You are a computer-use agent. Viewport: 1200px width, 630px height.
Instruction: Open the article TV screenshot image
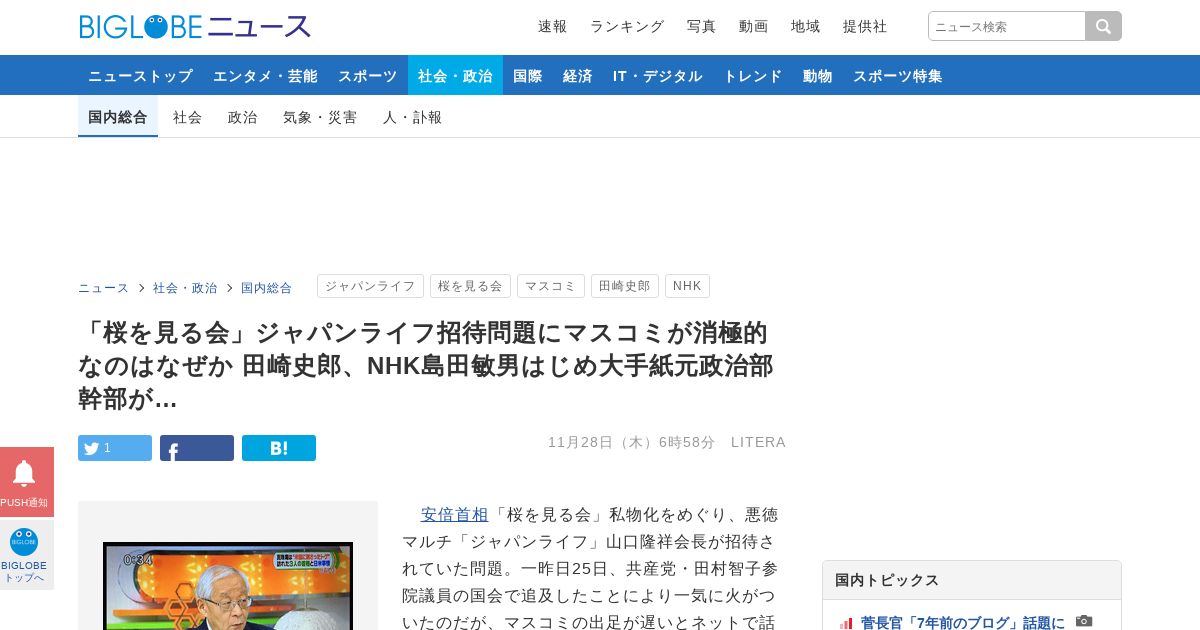point(228,586)
